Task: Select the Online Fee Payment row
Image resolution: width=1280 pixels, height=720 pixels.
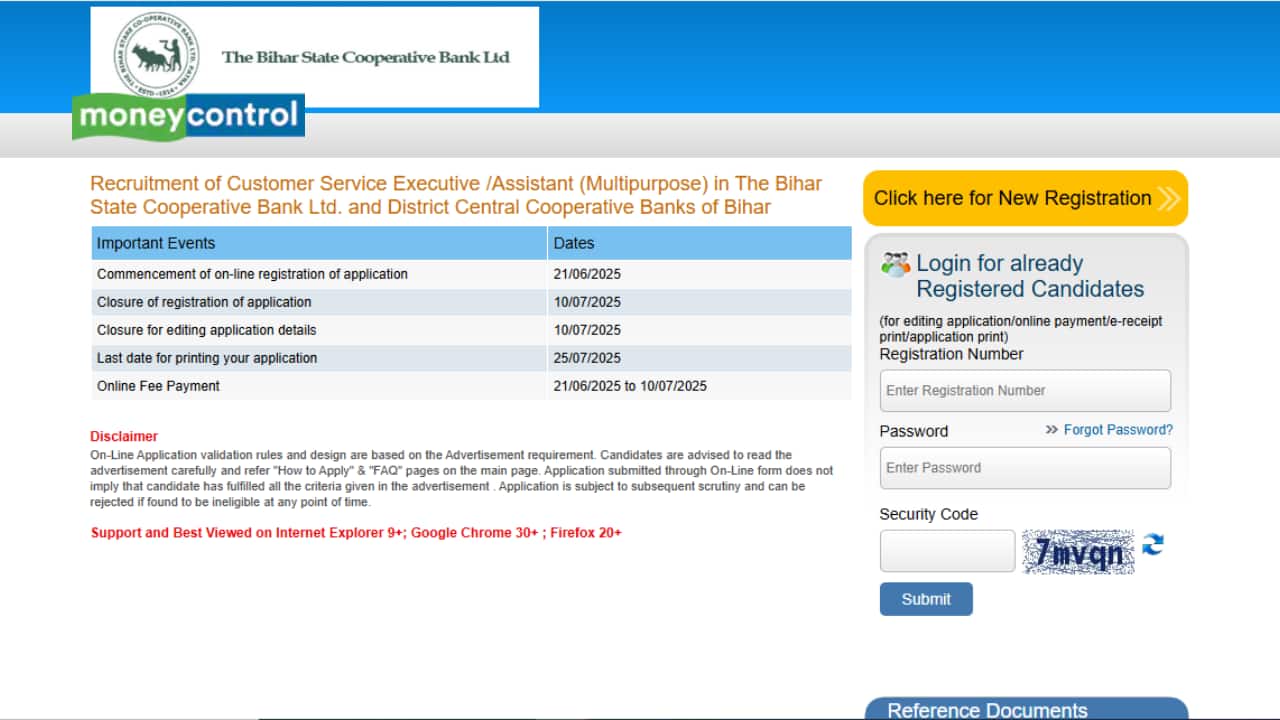Action: coord(400,386)
